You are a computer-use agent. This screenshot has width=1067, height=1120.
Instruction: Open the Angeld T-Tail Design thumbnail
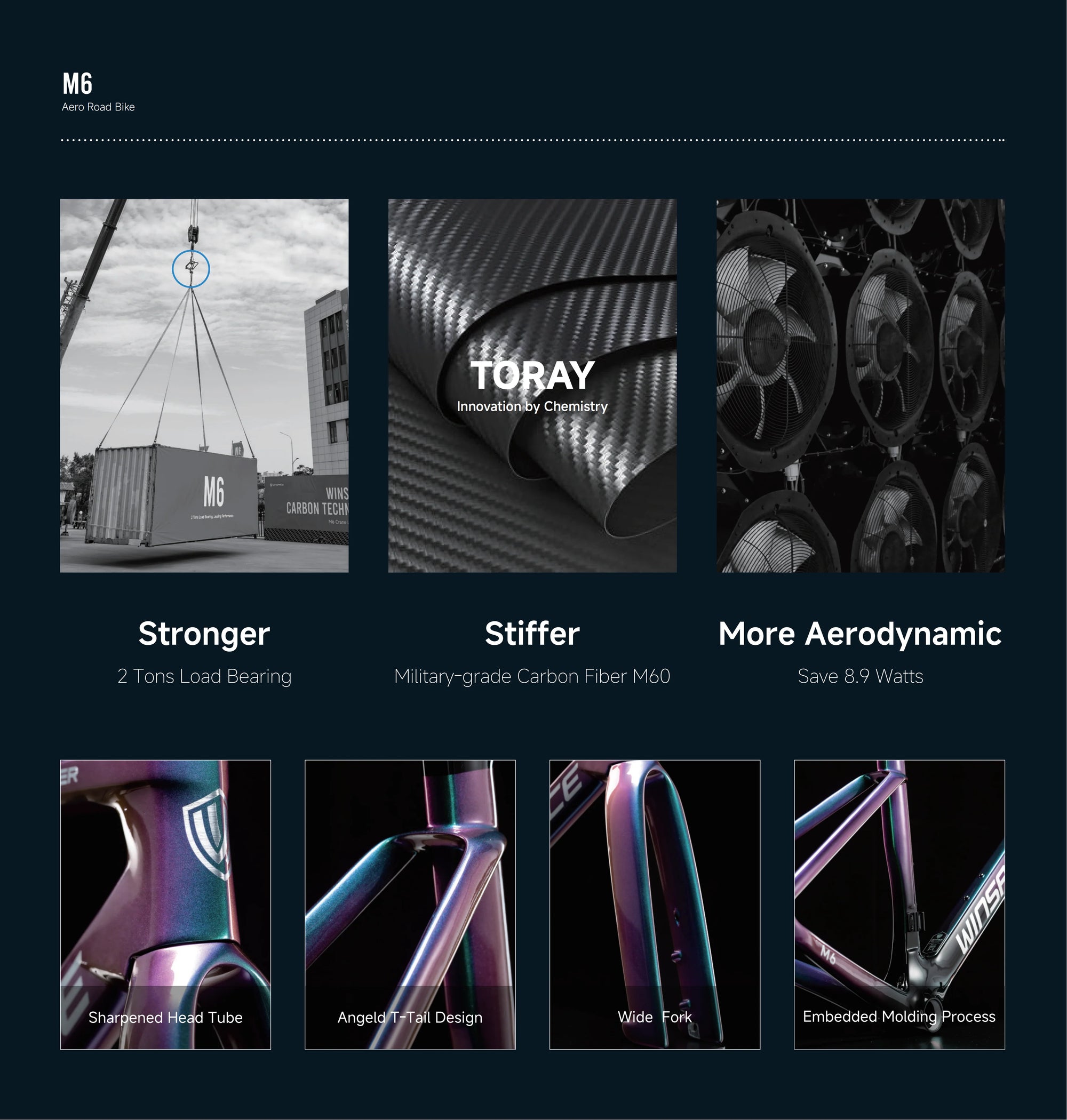click(x=410, y=905)
